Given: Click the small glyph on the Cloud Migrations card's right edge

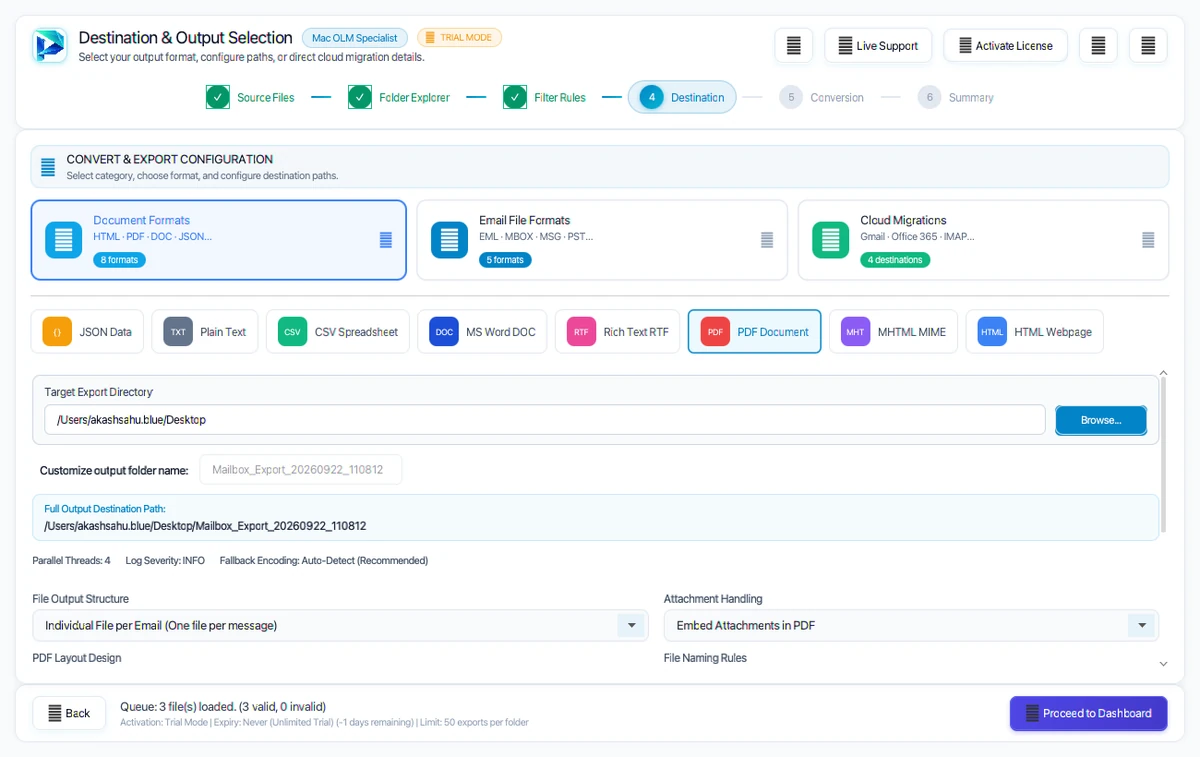Looking at the screenshot, I should 1148,240.
